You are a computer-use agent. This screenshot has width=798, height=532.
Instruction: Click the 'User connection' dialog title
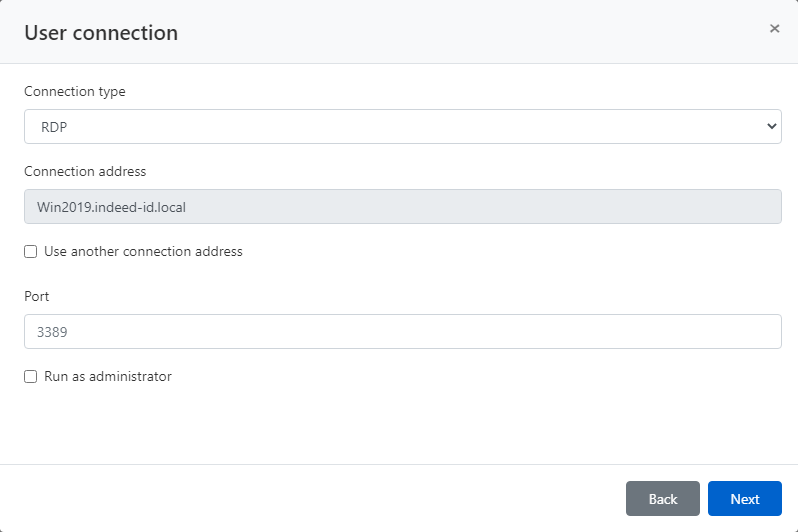(x=101, y=33)
